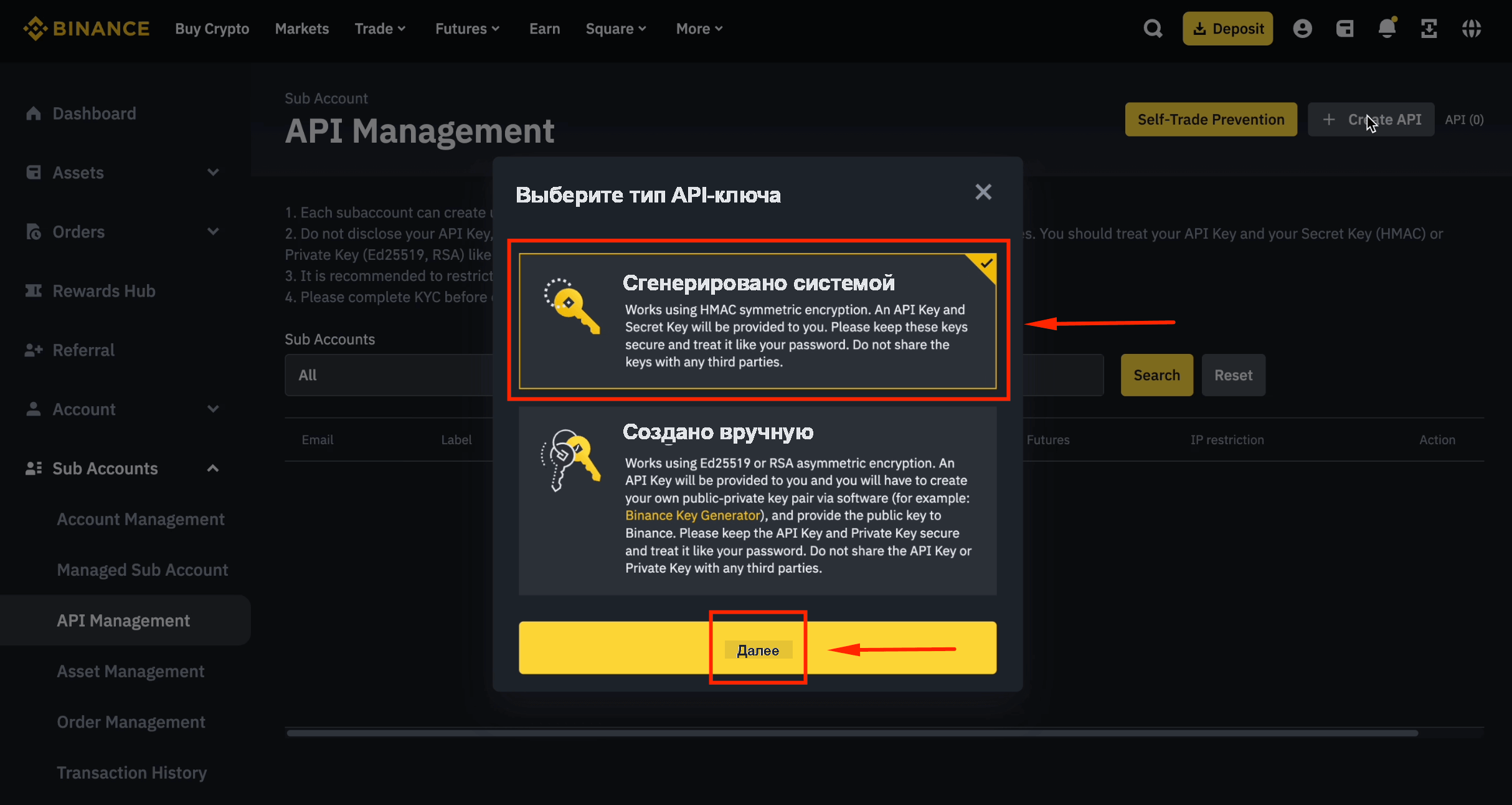Click the 'Sub Account' breadcrumb text
The width and height of the screenshot is (1512, 805).
326,98
